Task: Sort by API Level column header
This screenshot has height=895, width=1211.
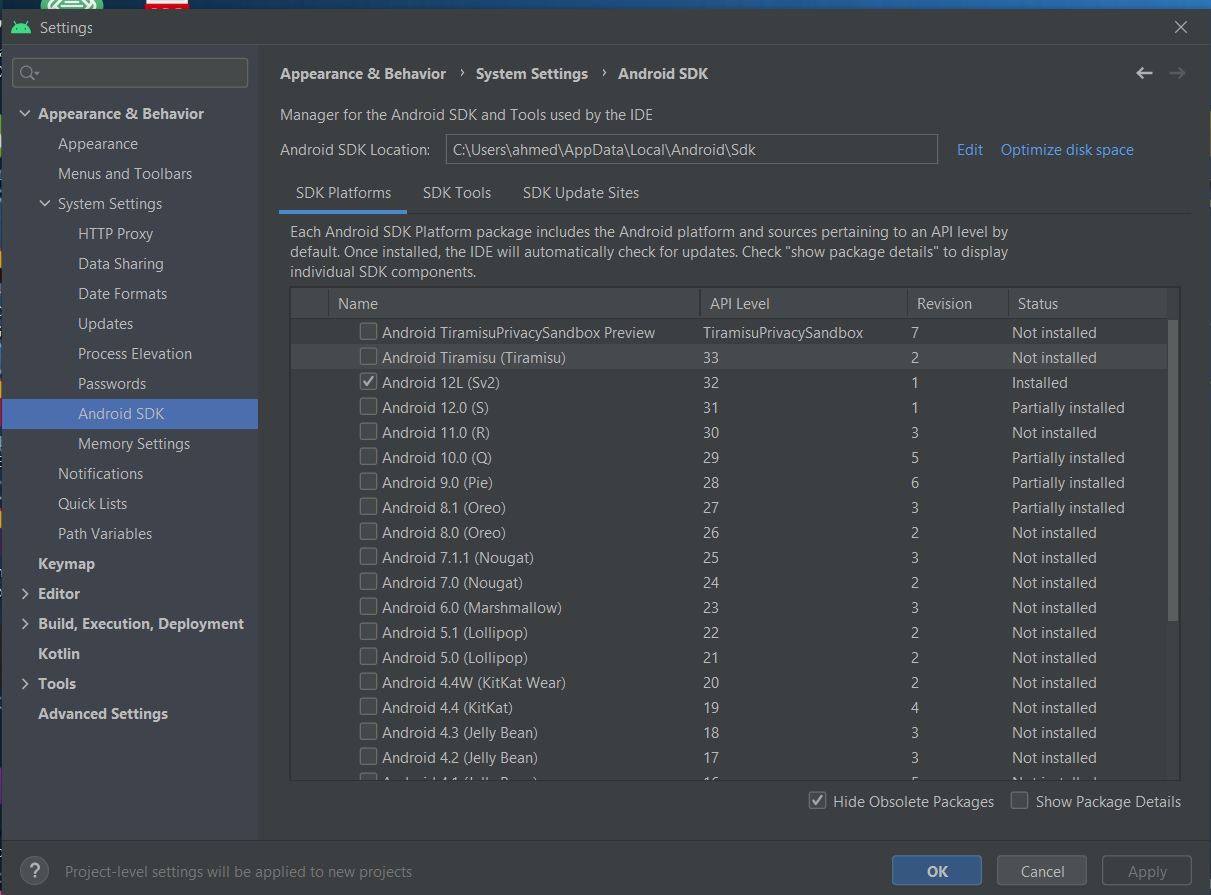Action: [803, 303]
